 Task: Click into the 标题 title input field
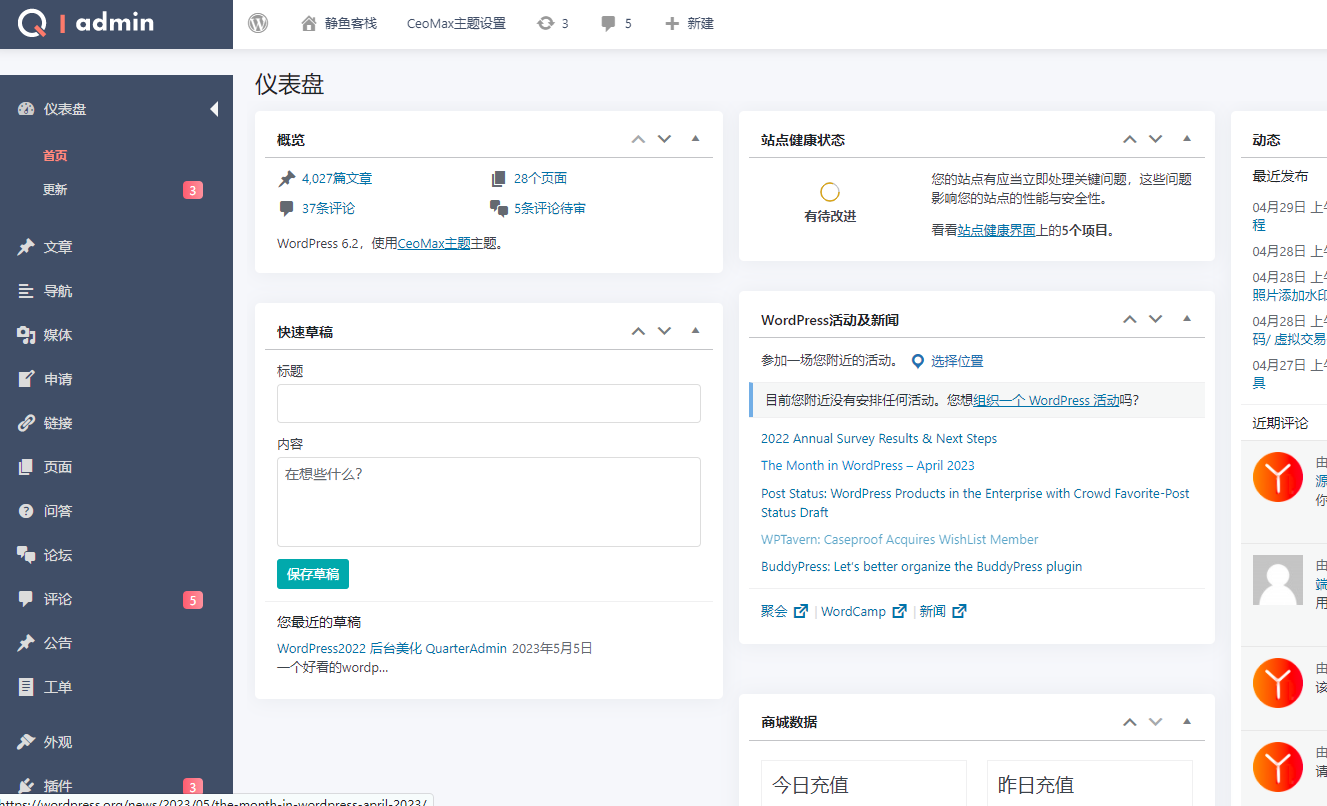(x=488, y=403)
